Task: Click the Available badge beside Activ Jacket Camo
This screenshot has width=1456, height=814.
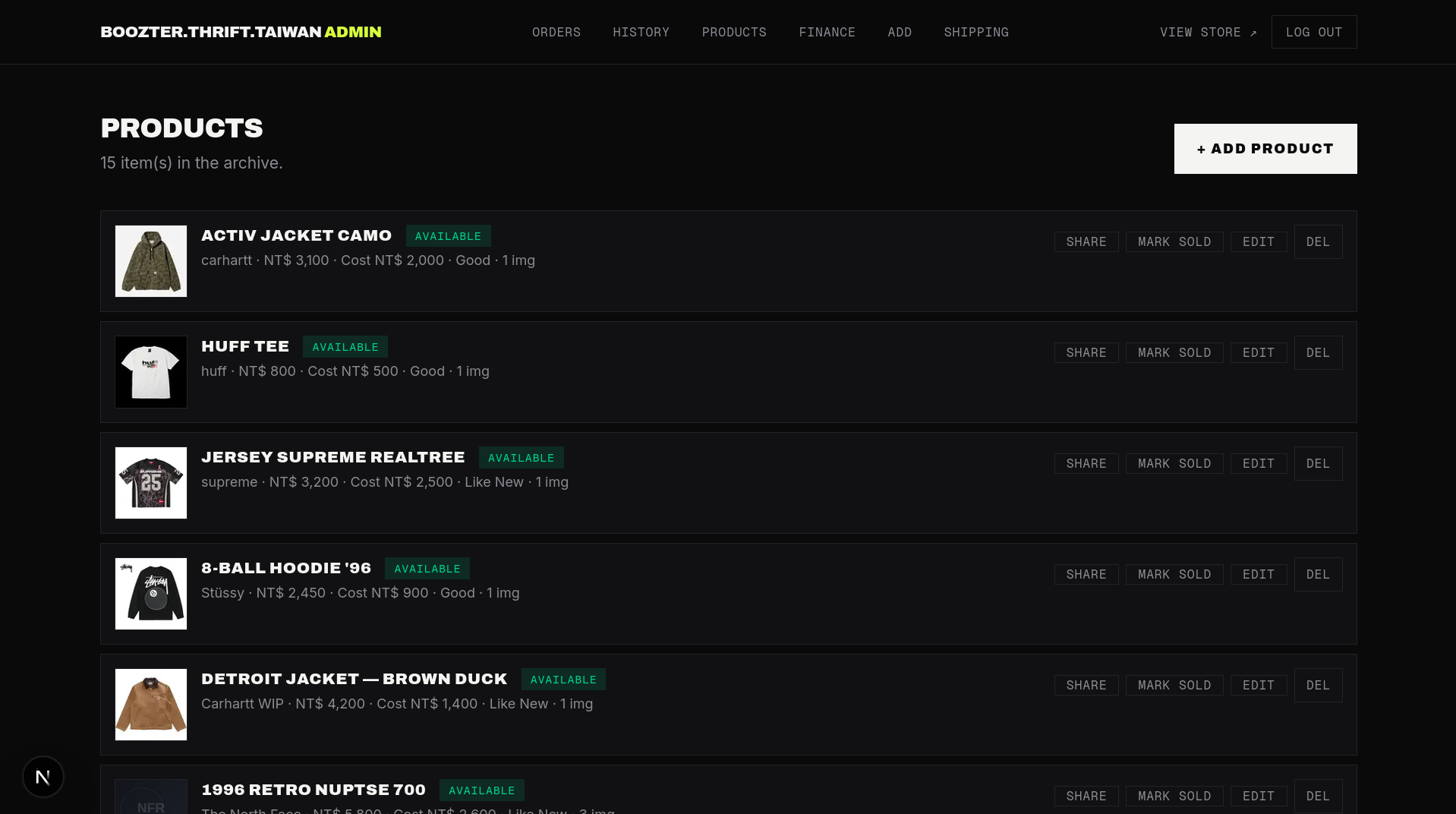Action: coord(448,236)
